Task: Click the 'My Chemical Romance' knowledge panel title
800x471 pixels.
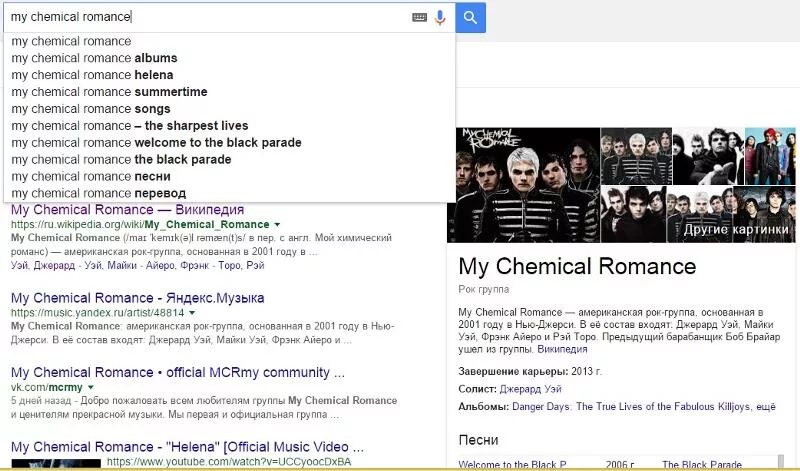Action: tap(577, 266)
